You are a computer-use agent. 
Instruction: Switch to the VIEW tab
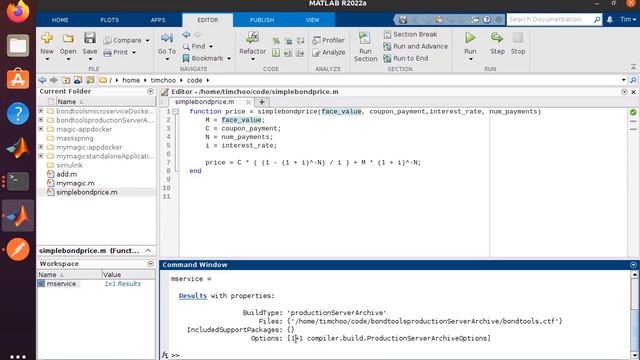pyautogui.click(x=312, y=20)
